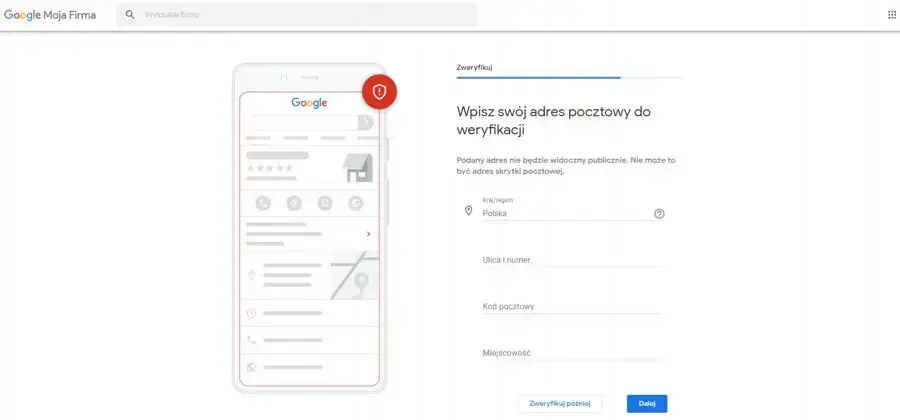
Task: Open the help icon next to Polska
Action: point(659,213)
